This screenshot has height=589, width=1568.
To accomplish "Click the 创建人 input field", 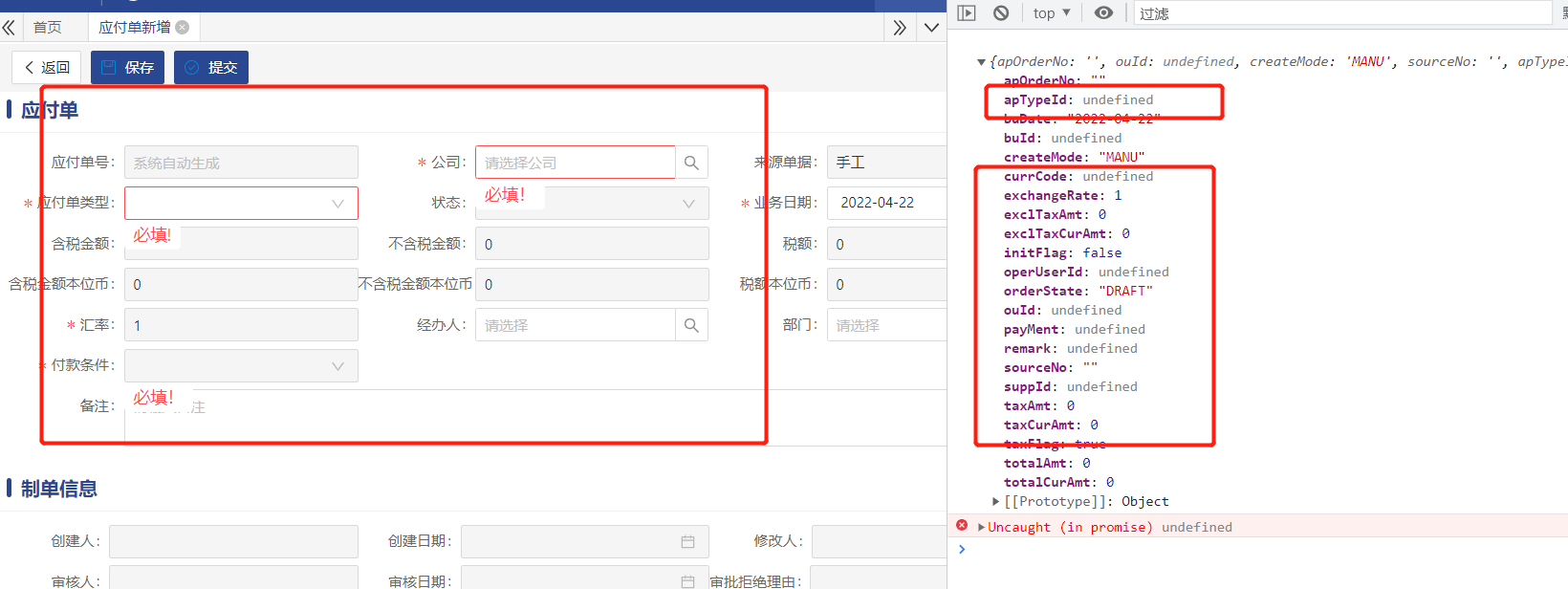I will click(x=233, y=541).
